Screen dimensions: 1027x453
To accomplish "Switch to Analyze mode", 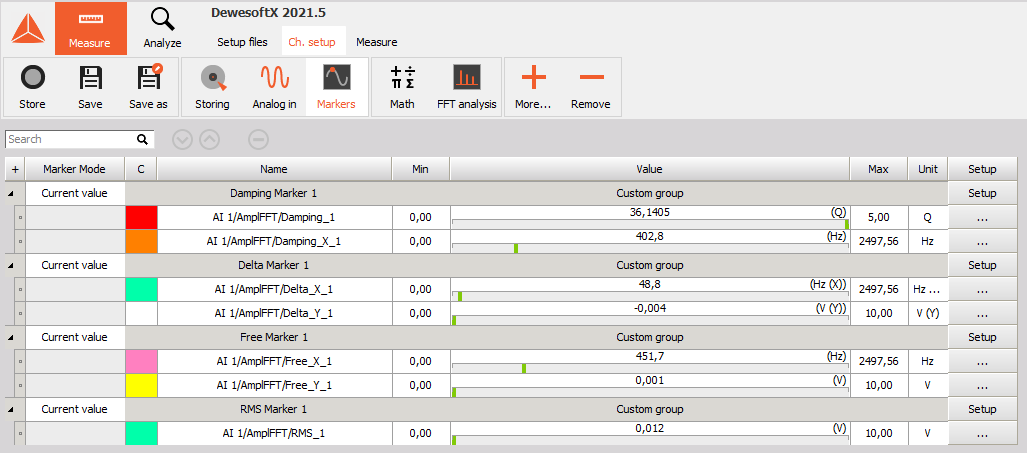I will pos(162,29).
